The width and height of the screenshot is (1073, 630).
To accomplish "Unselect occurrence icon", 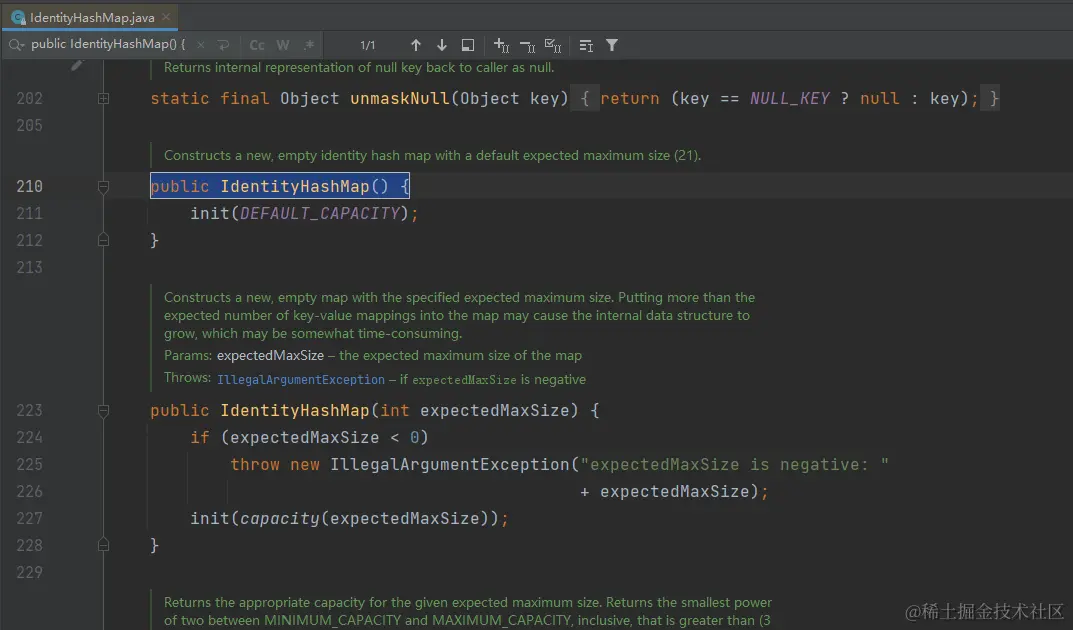I will 527,46.
